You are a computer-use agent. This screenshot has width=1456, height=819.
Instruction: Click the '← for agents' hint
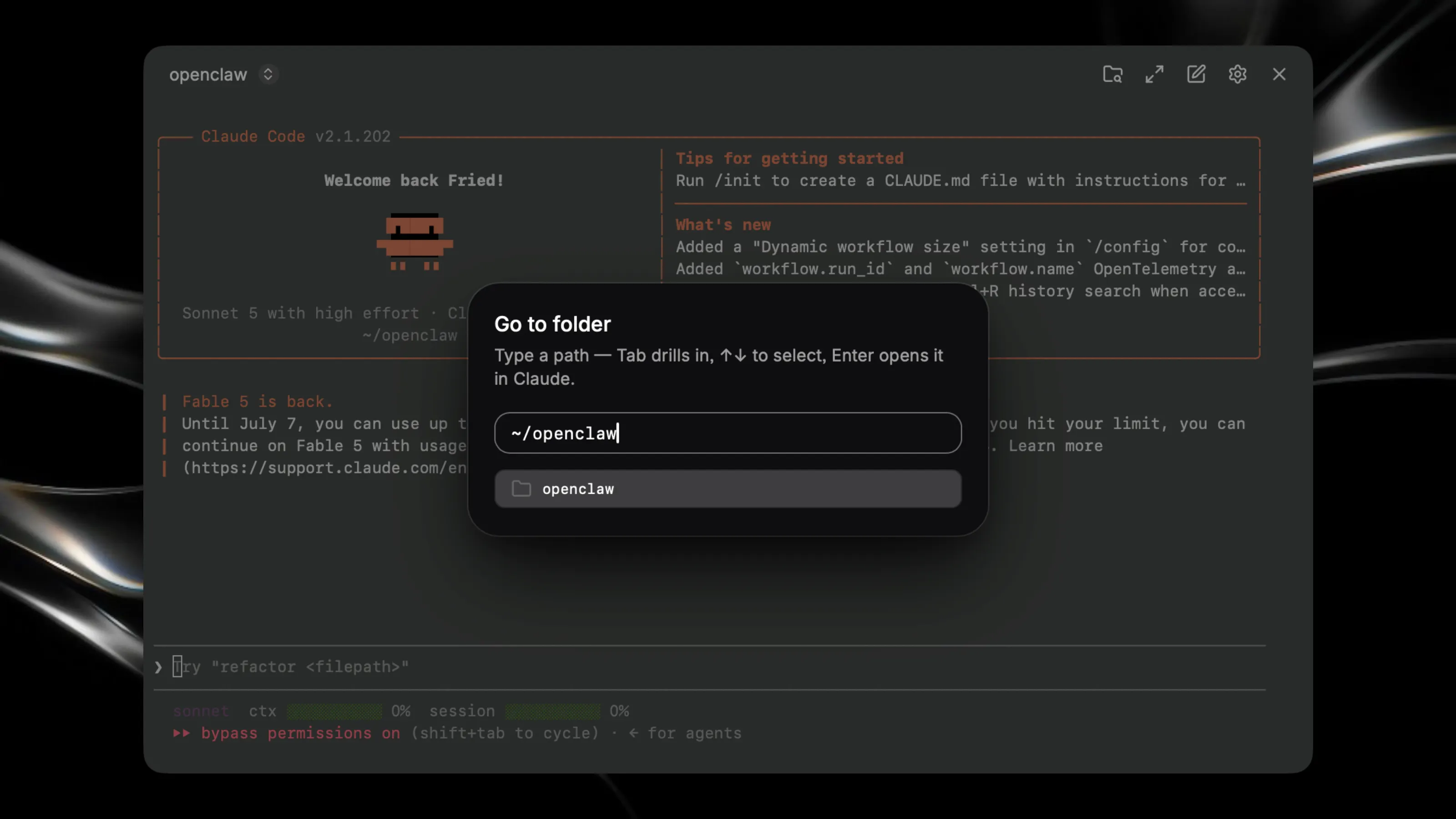click(684, 733)
